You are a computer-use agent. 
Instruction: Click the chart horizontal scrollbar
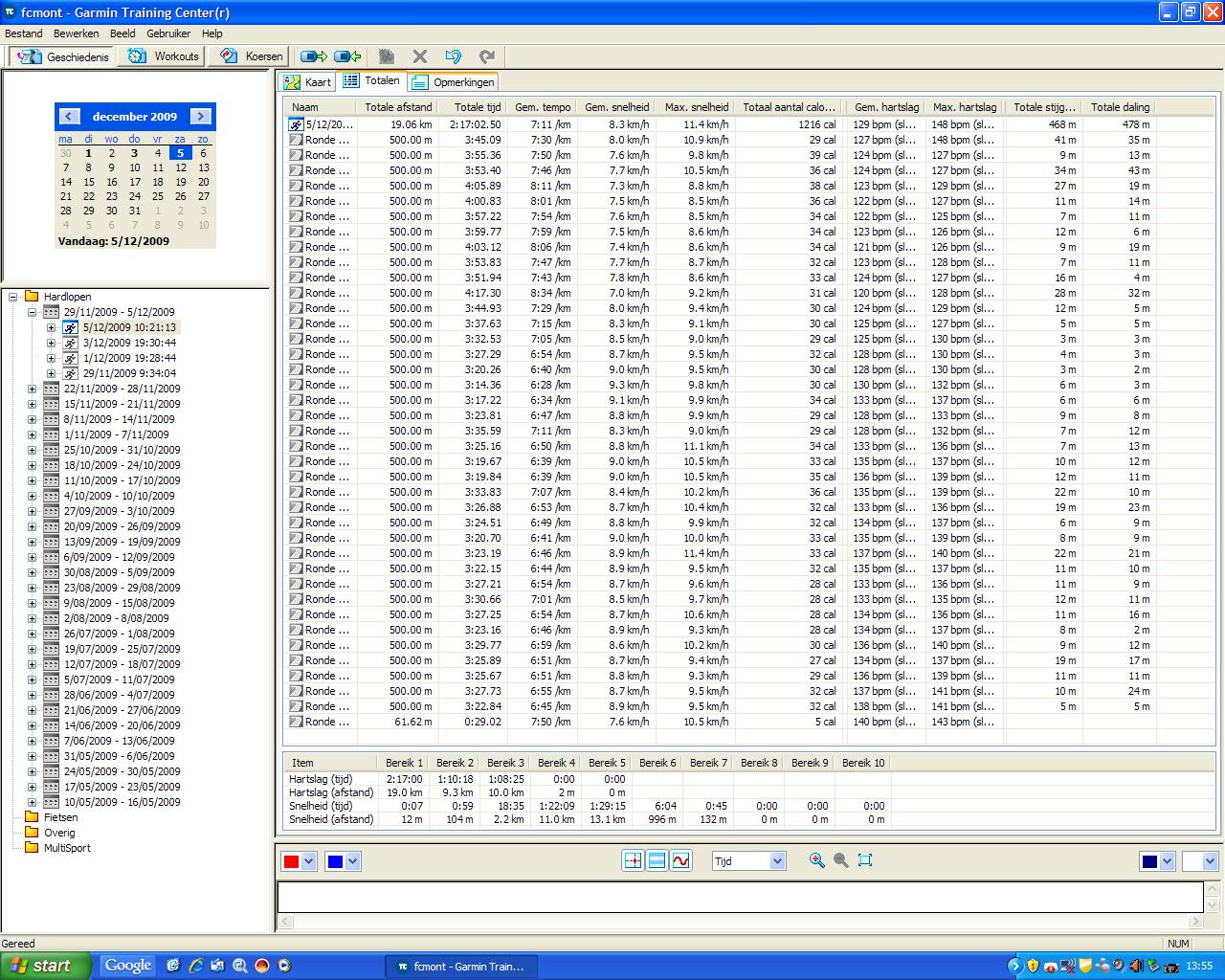tap(740, 923)
